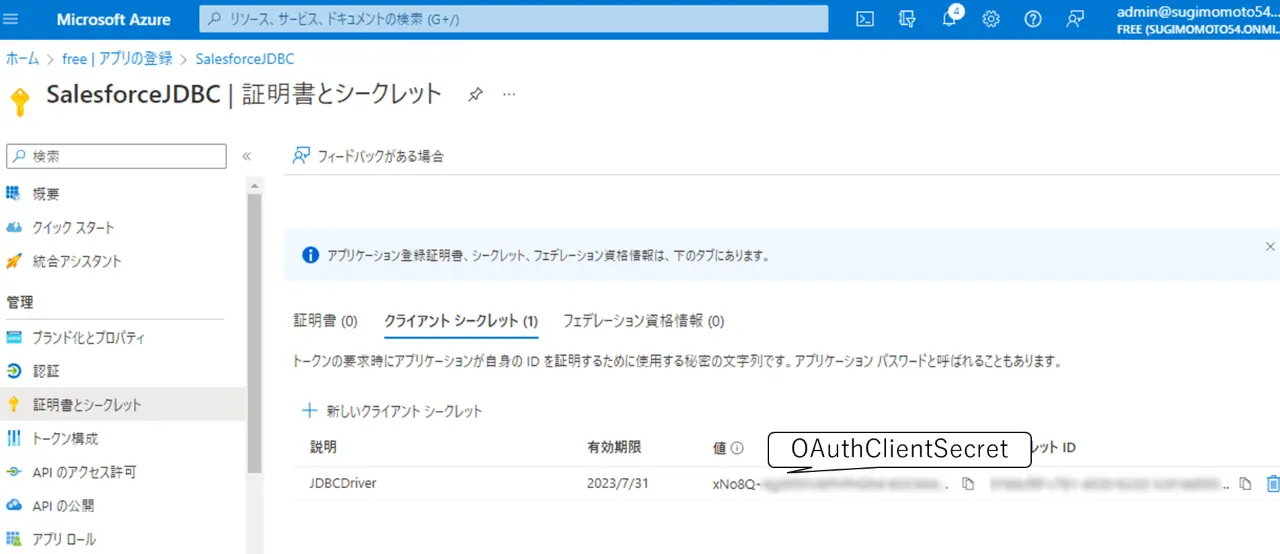
Task: Delete the JDBCDriver client secret
Action: (1273, 484)
